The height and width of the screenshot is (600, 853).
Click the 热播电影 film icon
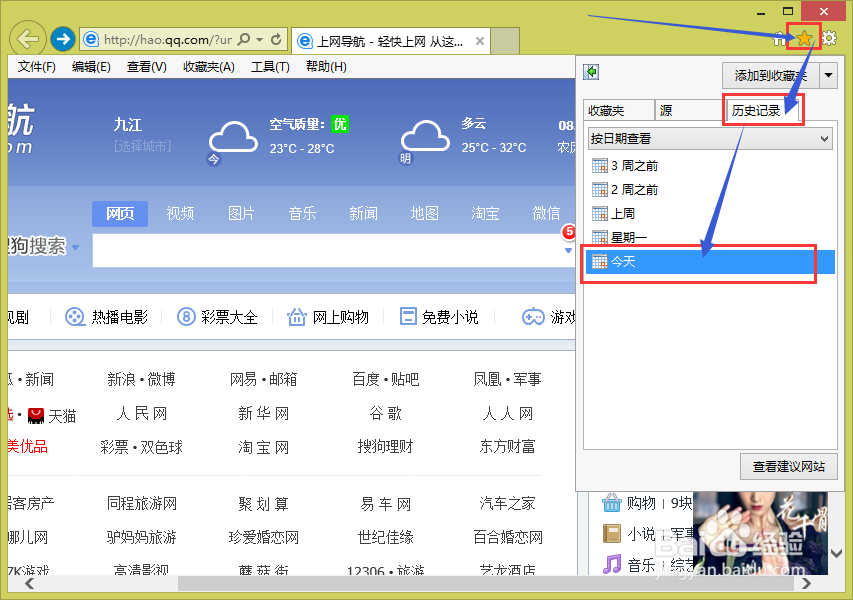click(x=75, y=317)
